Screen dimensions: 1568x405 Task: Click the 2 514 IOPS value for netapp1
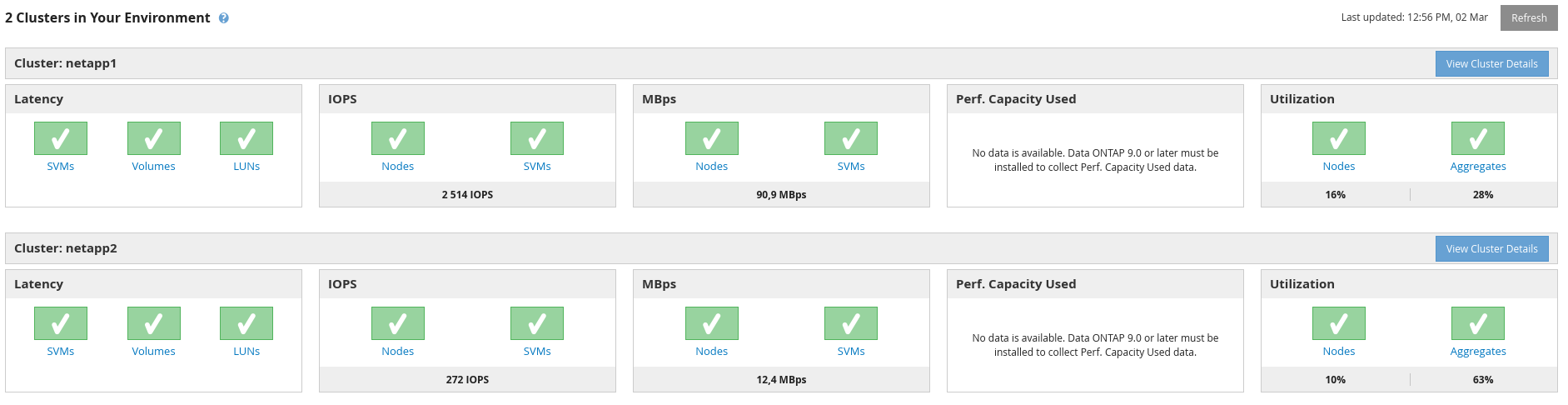coord(467,195)
